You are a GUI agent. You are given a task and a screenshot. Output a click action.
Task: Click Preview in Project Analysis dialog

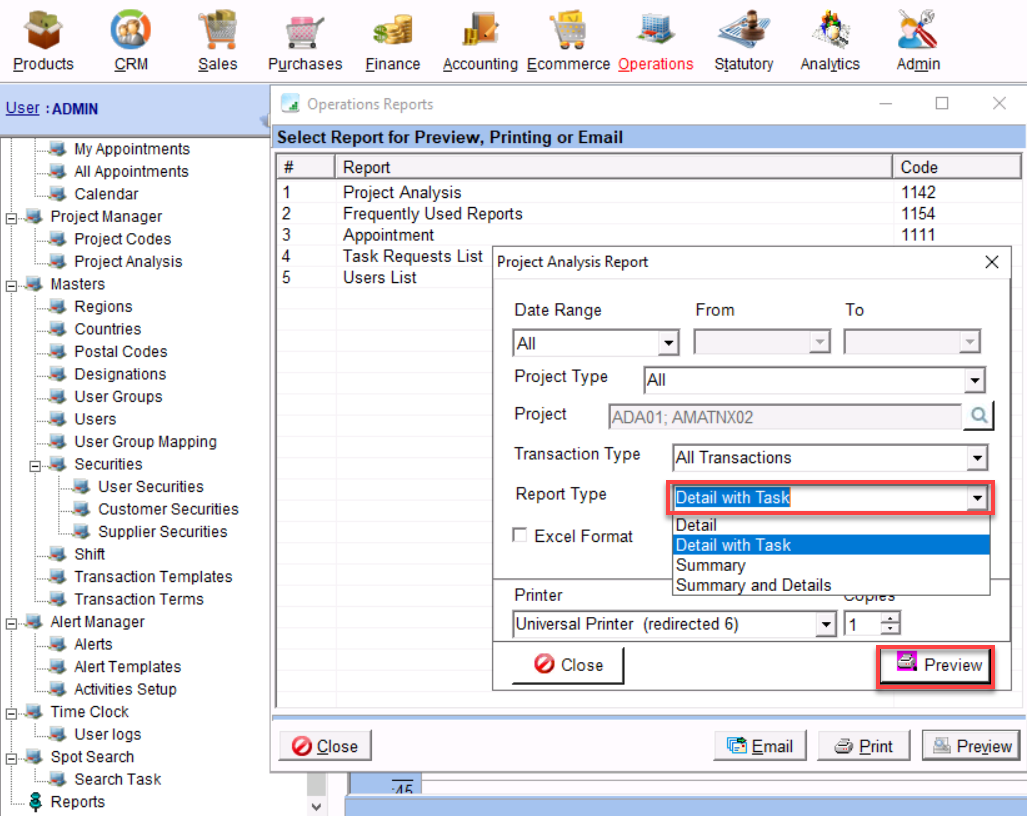click(x=936, y=665)
